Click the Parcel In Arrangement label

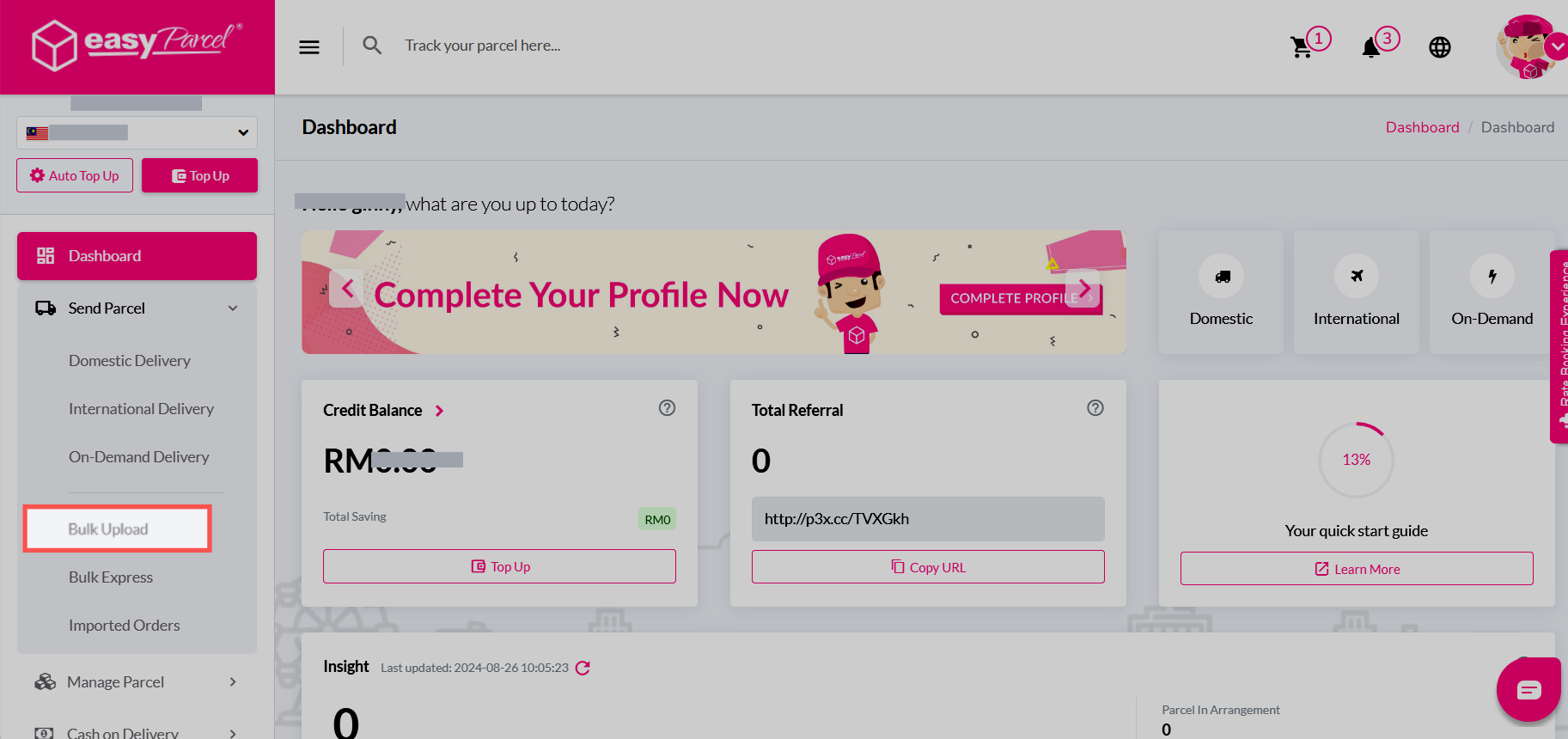1221,710
